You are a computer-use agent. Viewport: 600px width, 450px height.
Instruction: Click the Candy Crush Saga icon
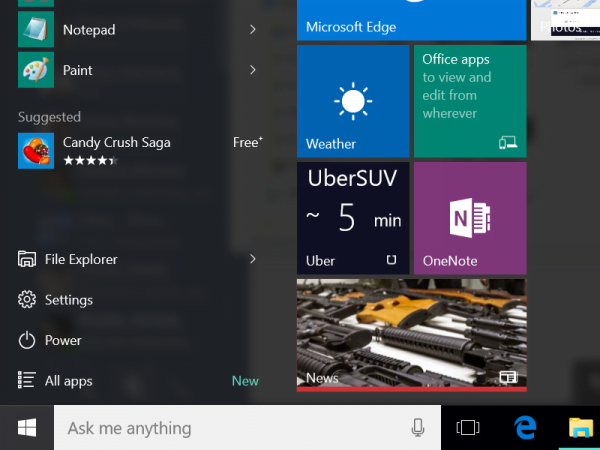tap(35, 150)
